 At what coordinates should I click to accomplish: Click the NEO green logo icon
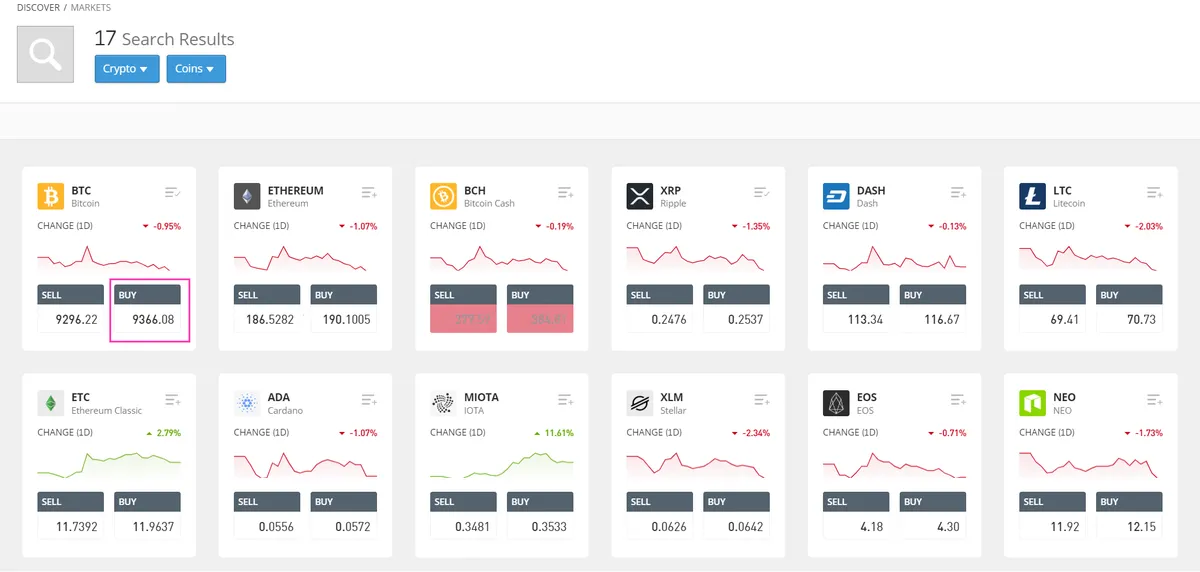tap(1033, 403)
